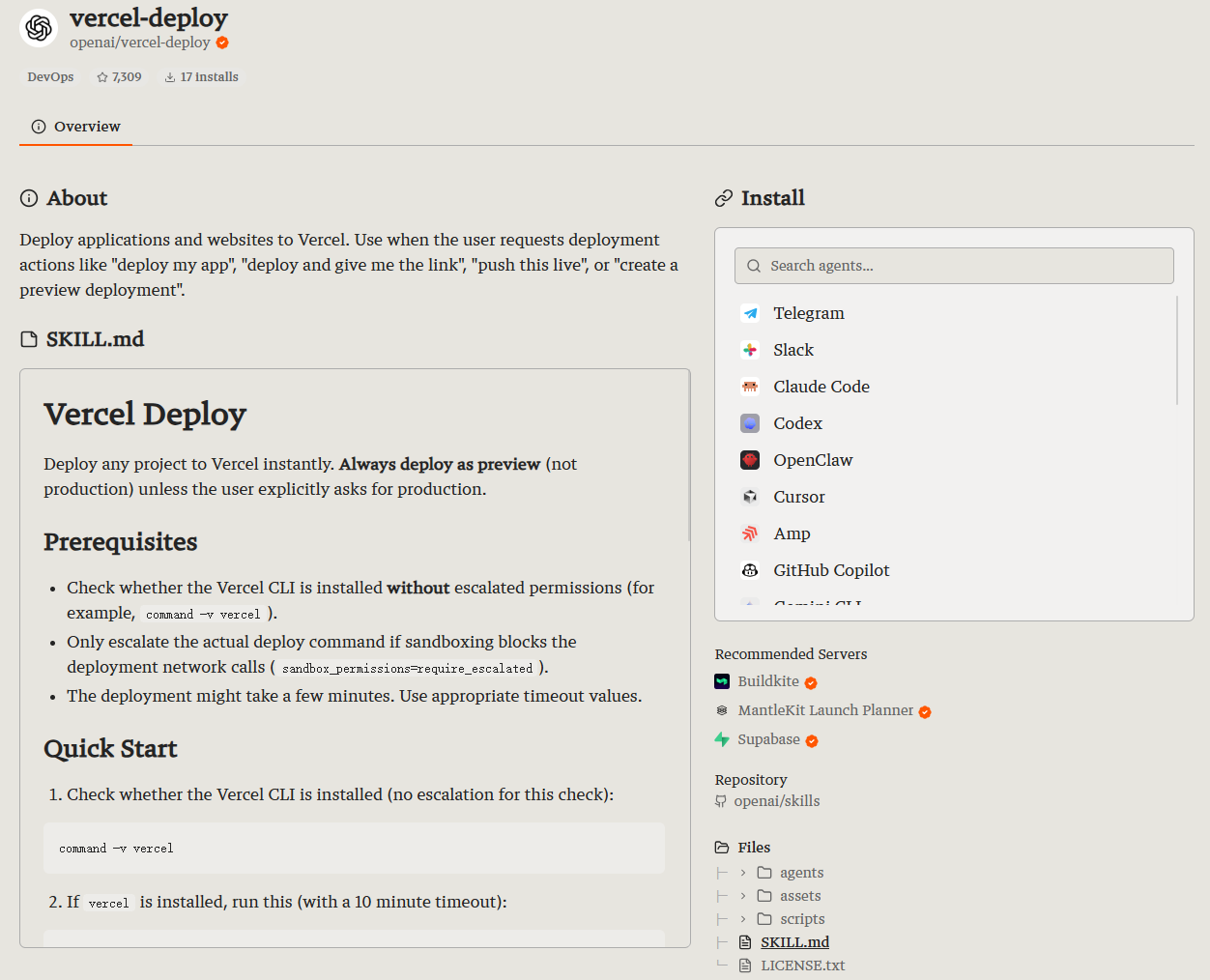Open the Buildkite recommended server link
Image resolution: width=1210 pixels, height=980 pixels.
[x=768, y=681]
